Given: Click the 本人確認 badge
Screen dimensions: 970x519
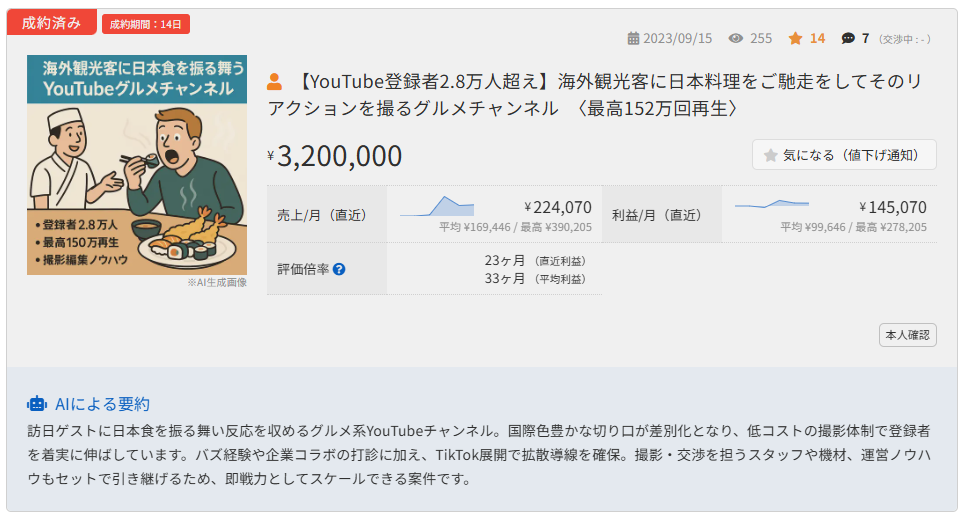Looking at the screenshot, I should (x=908, y=335).
